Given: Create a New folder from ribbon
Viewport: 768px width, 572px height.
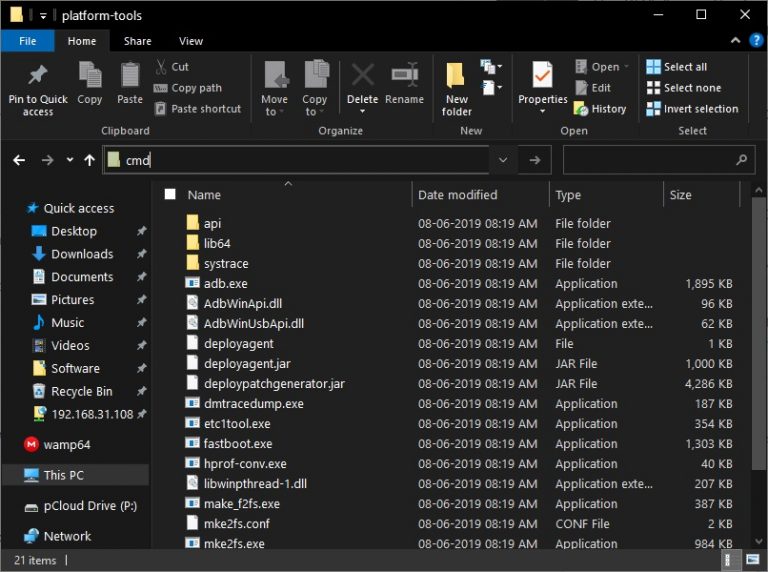Looking at the screenshot, I should pyautogui.click(x=456, y=77).
